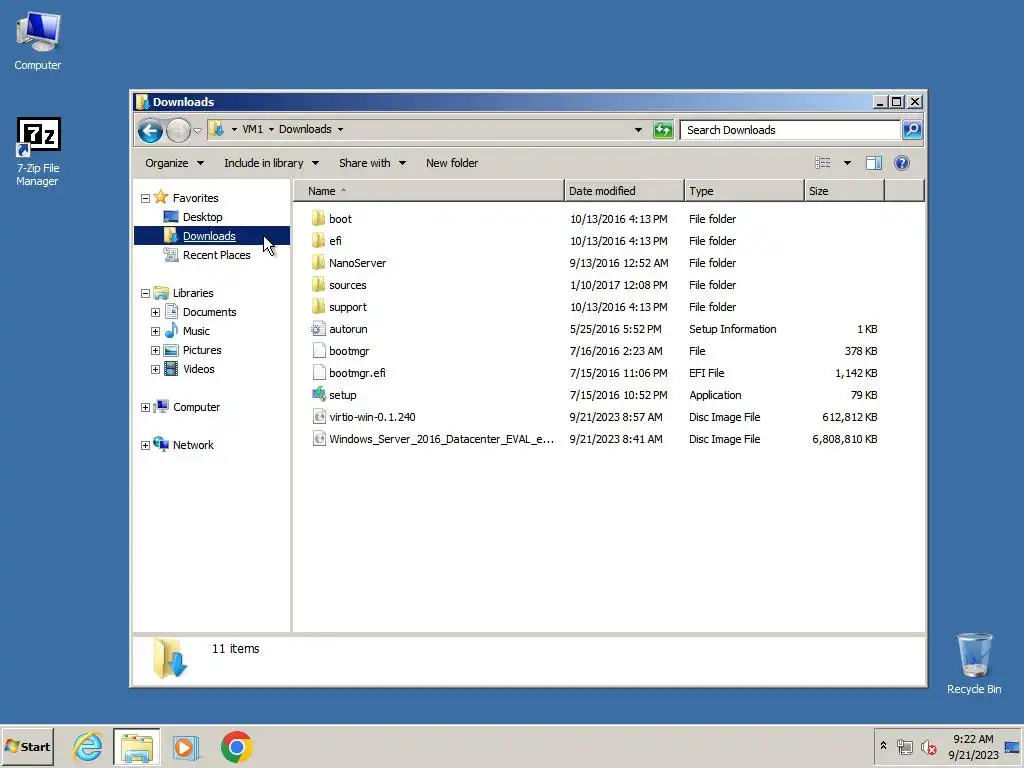Open Include in library menu
The height and width of the screenshot is (768, 1024).
click(271, 163)
